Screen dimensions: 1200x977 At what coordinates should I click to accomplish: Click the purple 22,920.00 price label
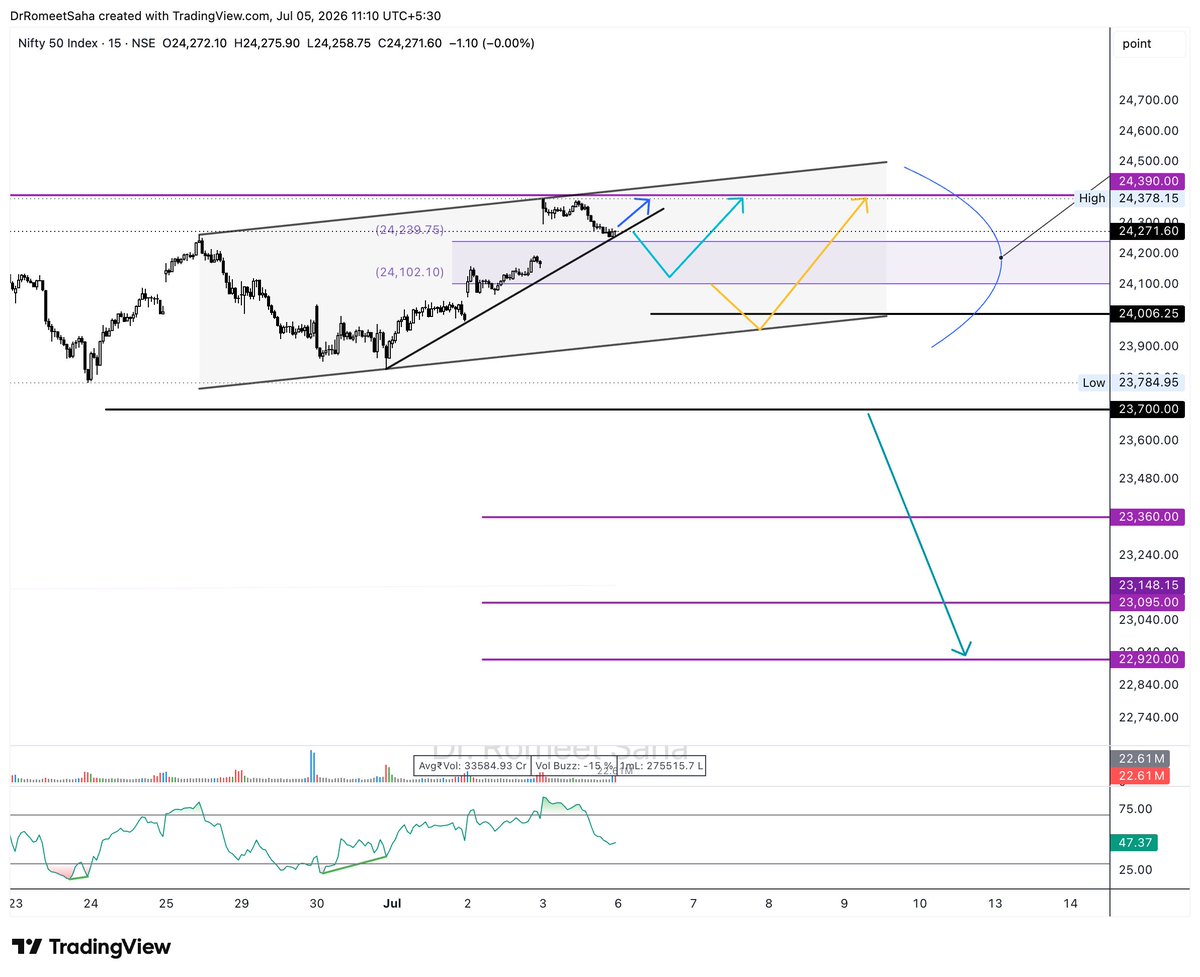[1148, 659]
